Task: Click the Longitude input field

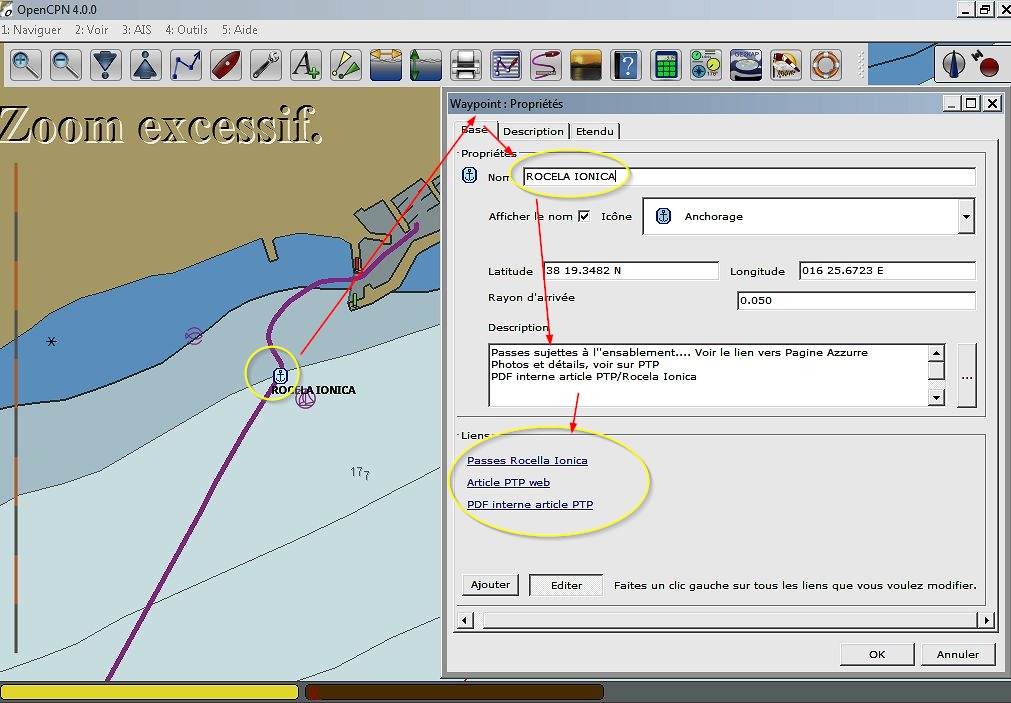Action: (887, 271)
